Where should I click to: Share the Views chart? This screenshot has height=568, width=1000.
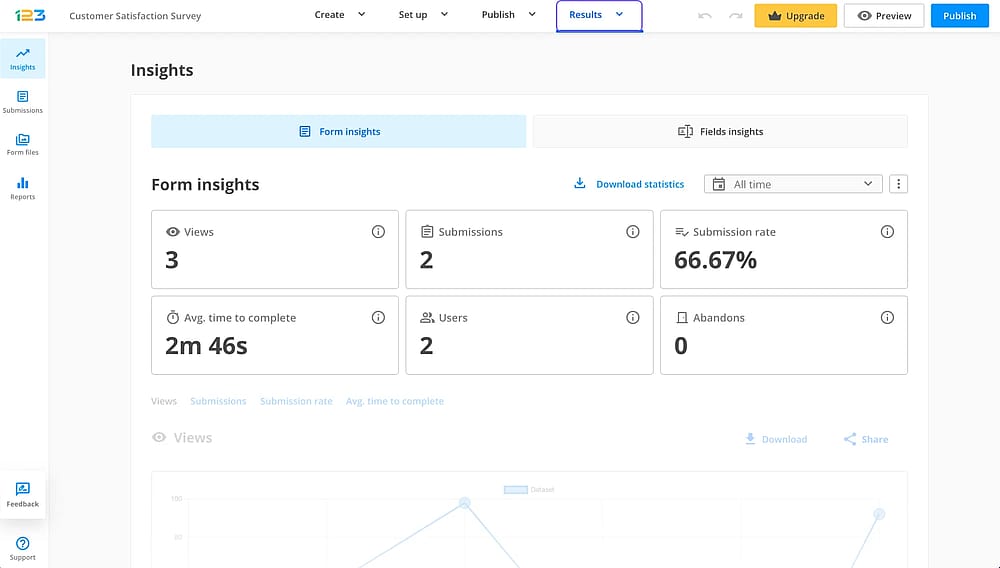click(865, 439)
